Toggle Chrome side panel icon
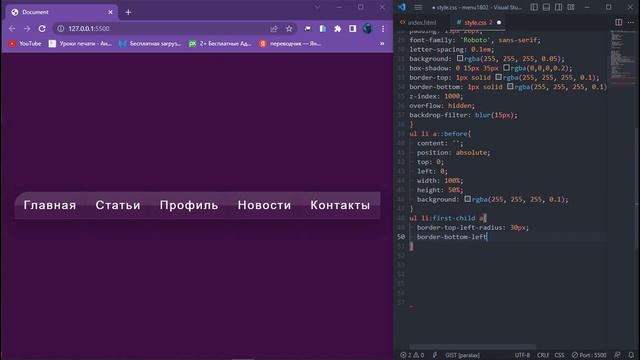 tap(353, 29)
